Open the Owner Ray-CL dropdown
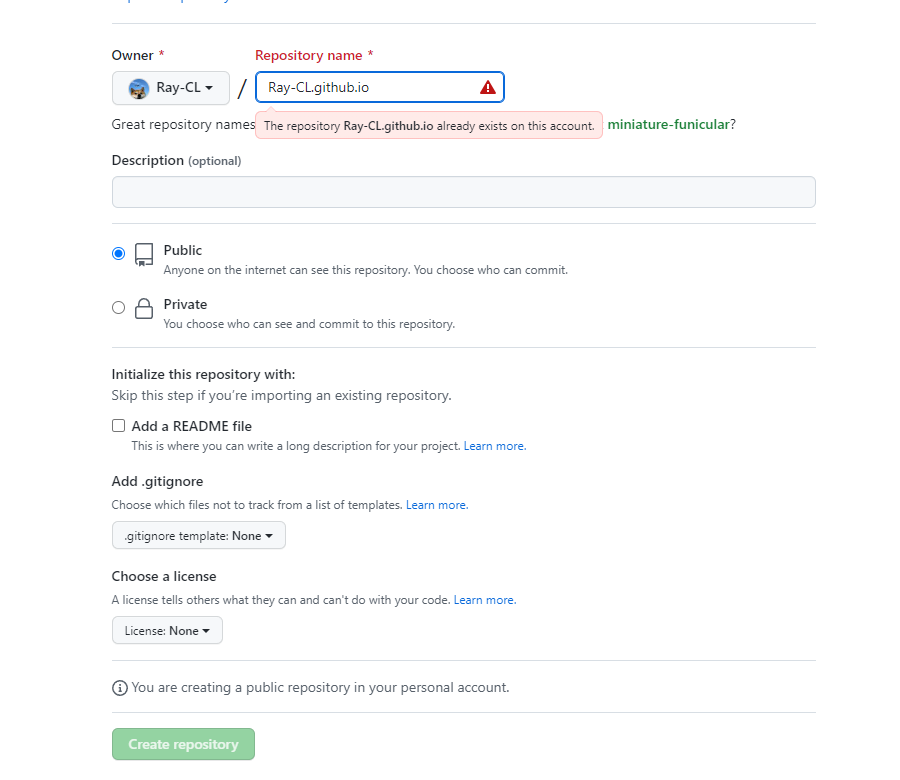900x780 pixels. [x=171, y=88]
